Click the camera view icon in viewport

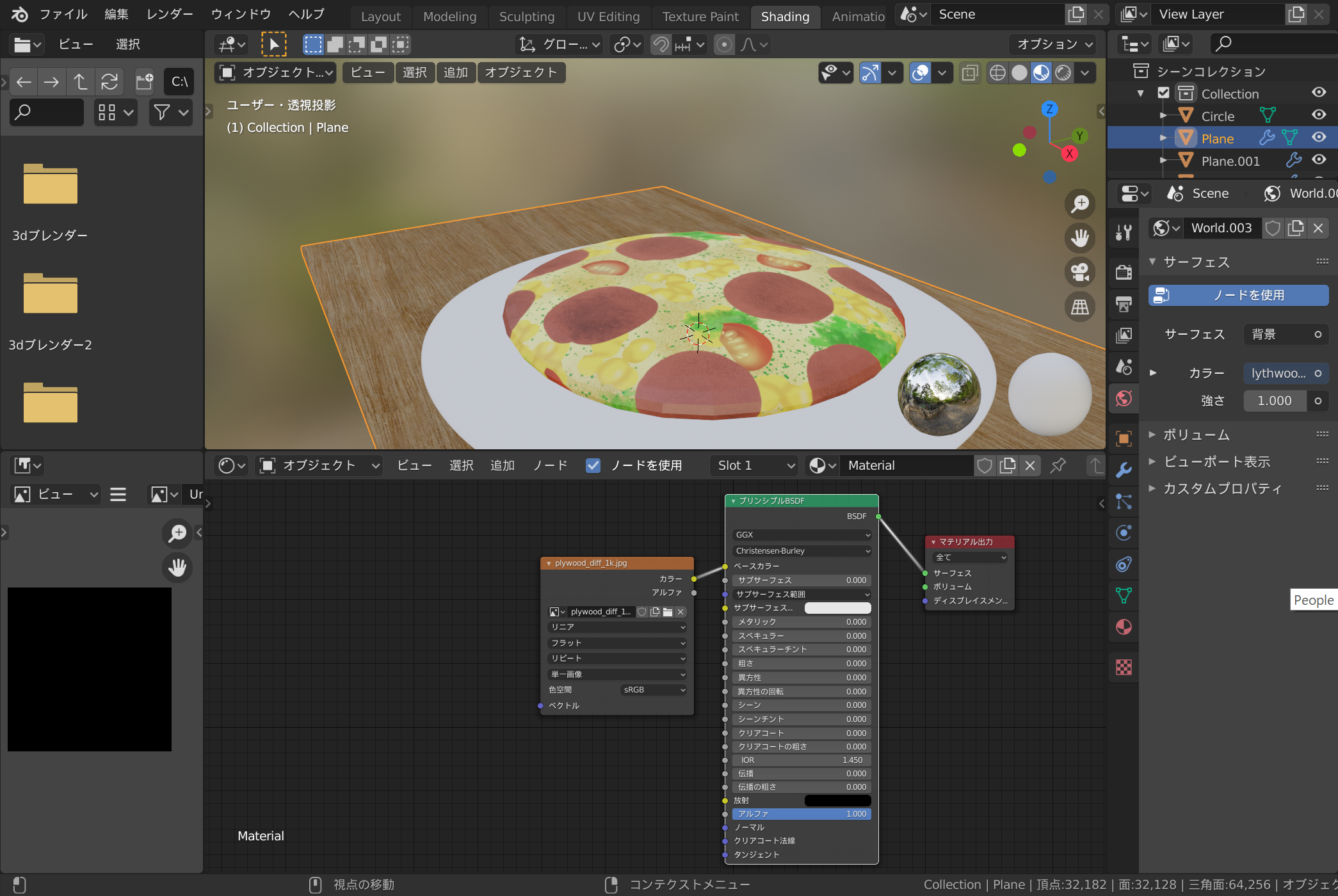click(1080, 272)
